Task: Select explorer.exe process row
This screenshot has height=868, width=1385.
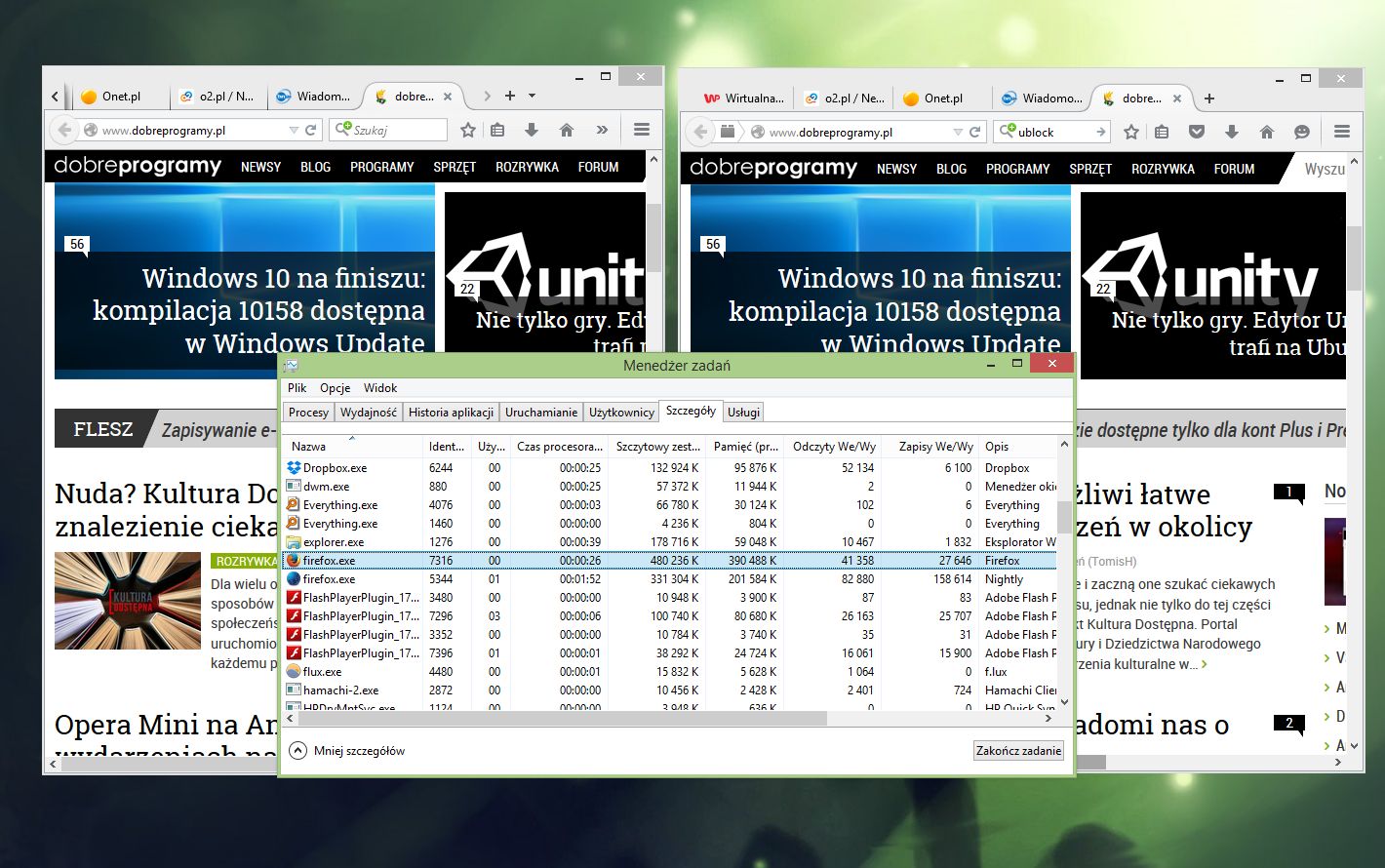Action: [x=670, y=542]
